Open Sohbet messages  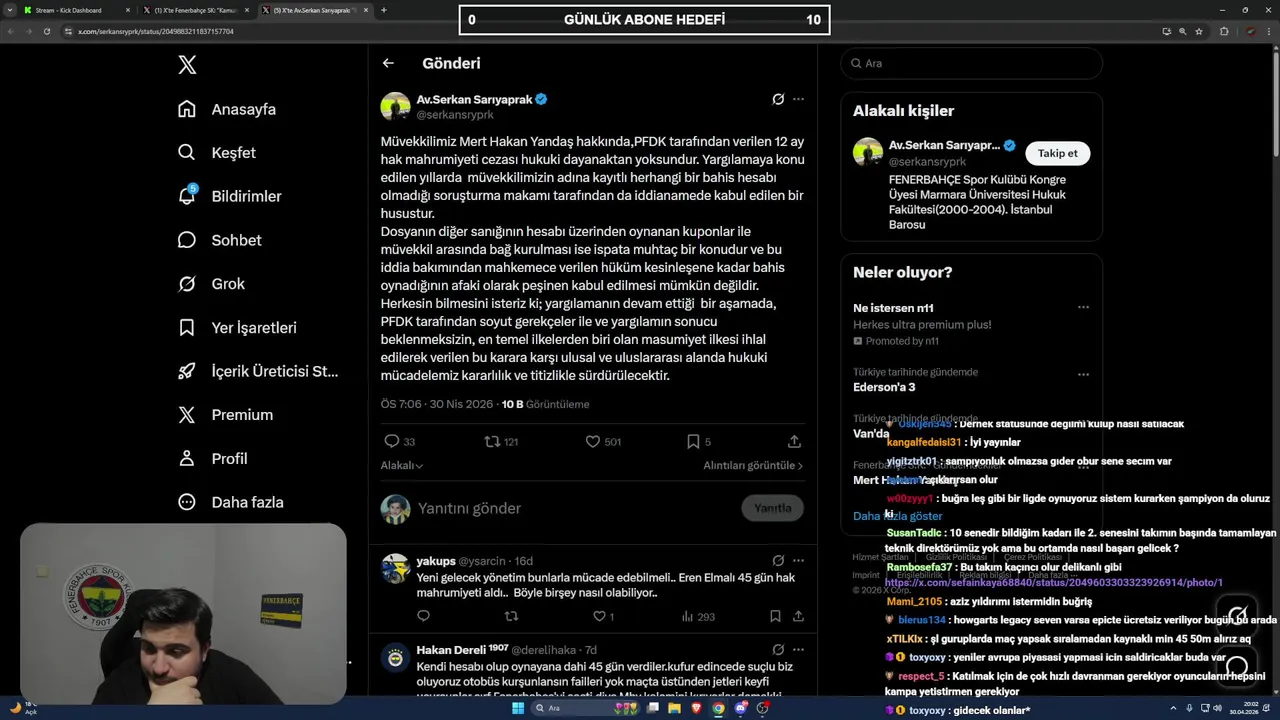(x=219, y=240)
